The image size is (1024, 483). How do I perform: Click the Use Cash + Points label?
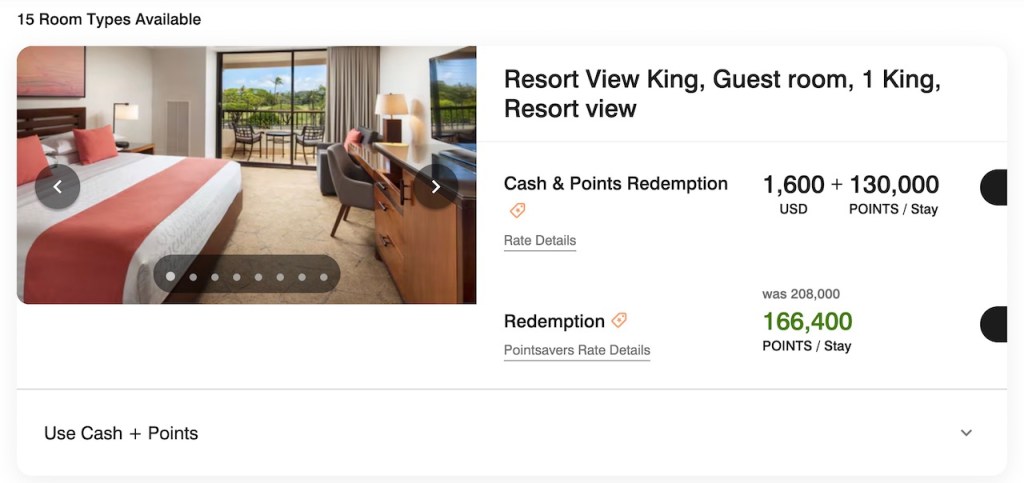click(x=121, y=433)
